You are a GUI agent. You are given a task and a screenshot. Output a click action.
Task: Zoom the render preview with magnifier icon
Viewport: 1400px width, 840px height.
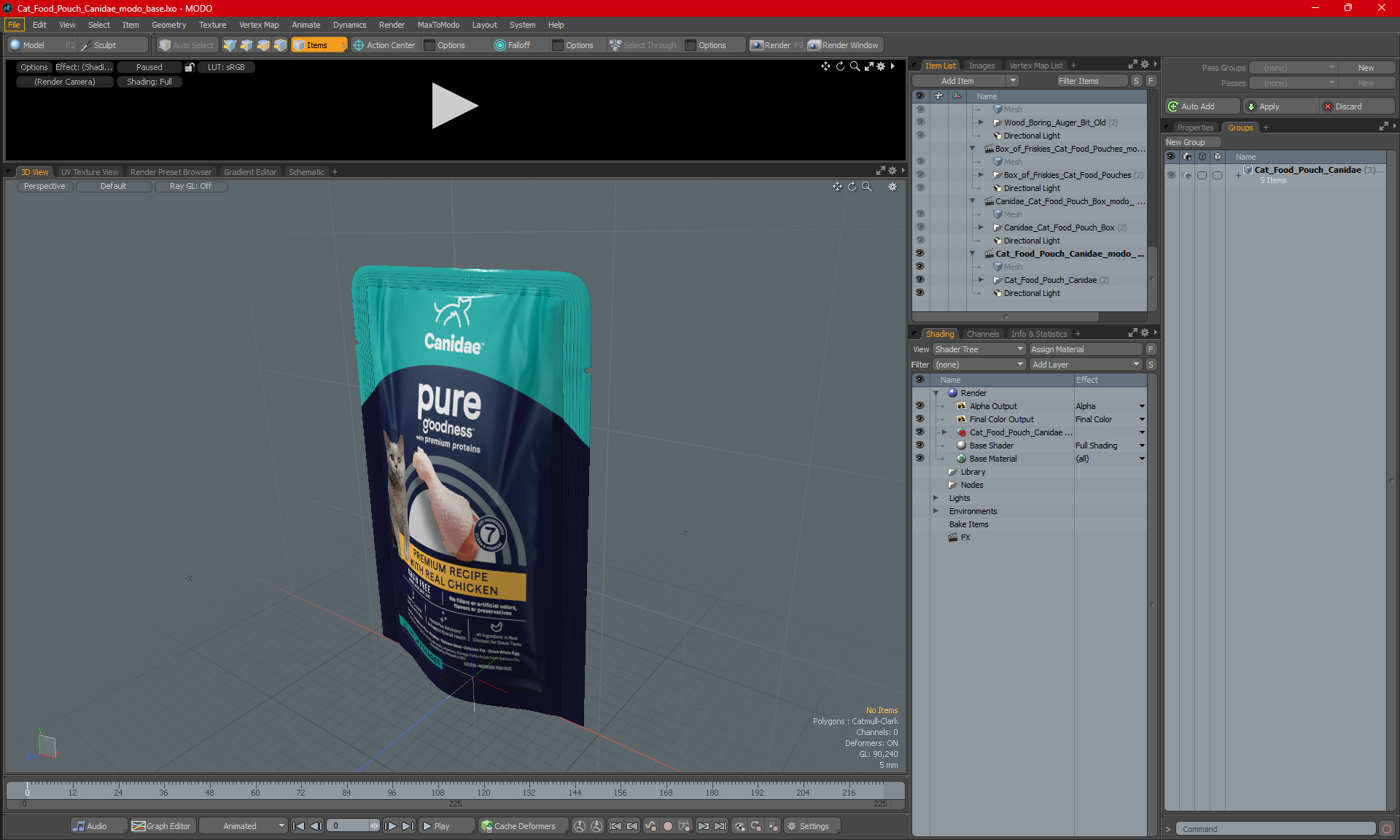click(855, 66)
